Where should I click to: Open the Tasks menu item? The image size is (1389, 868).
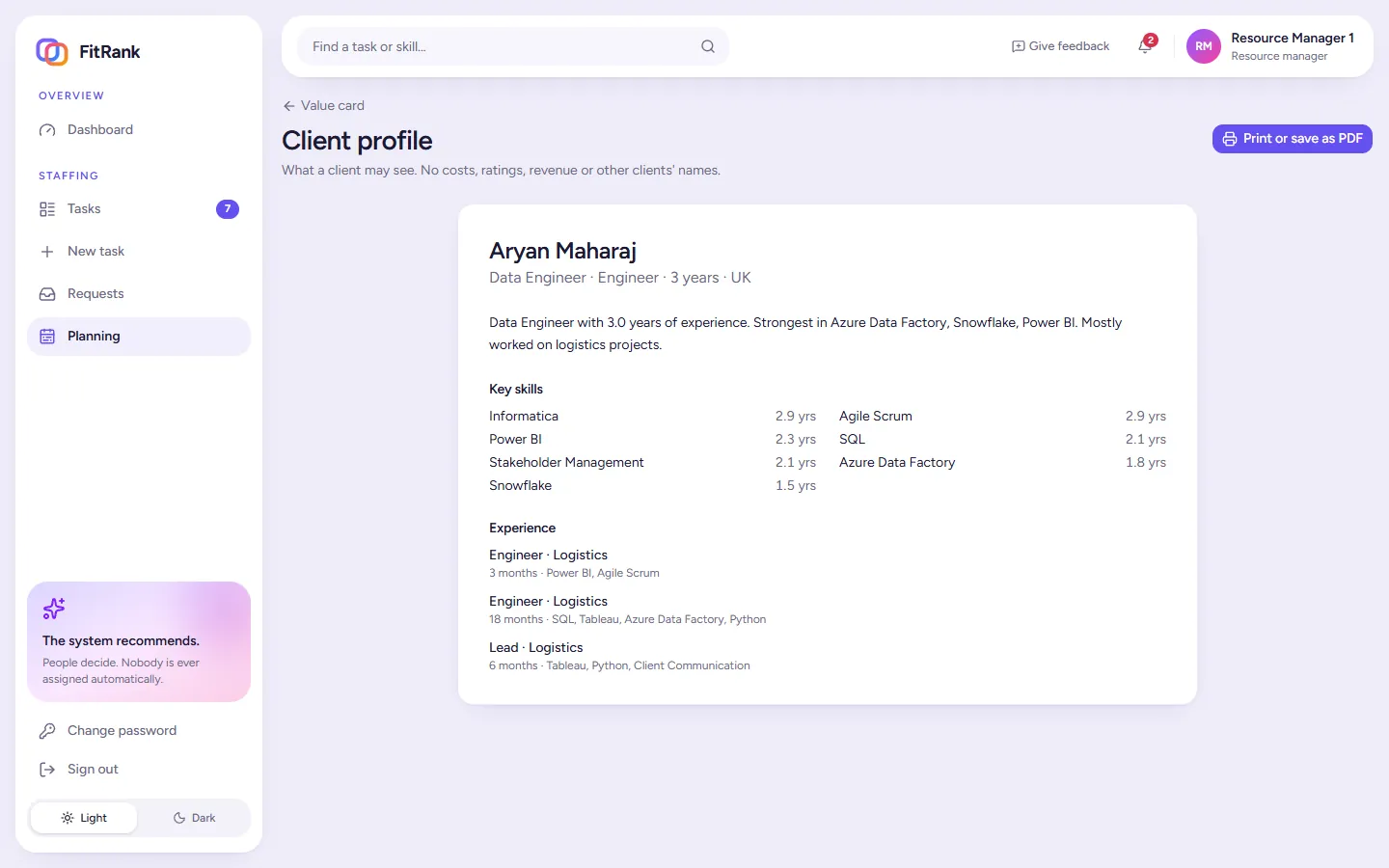coord(139,209)
